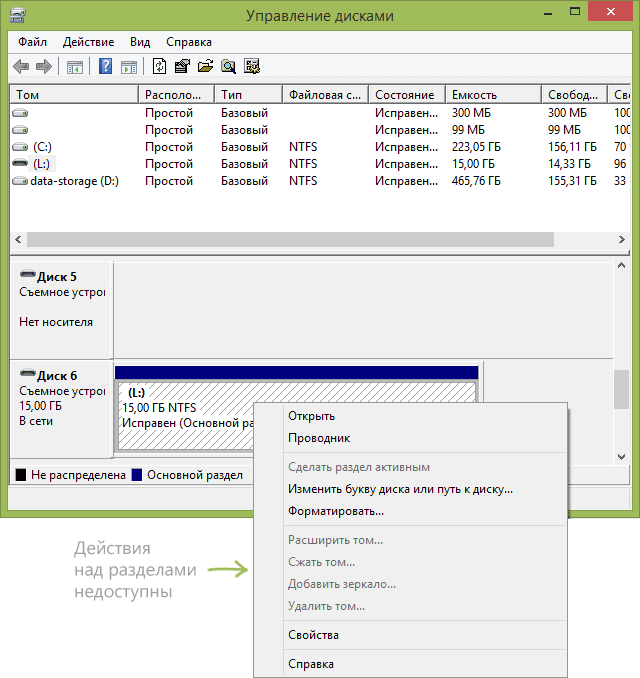
Task: Select the drive icon beside (C:)
Action: 20,147
